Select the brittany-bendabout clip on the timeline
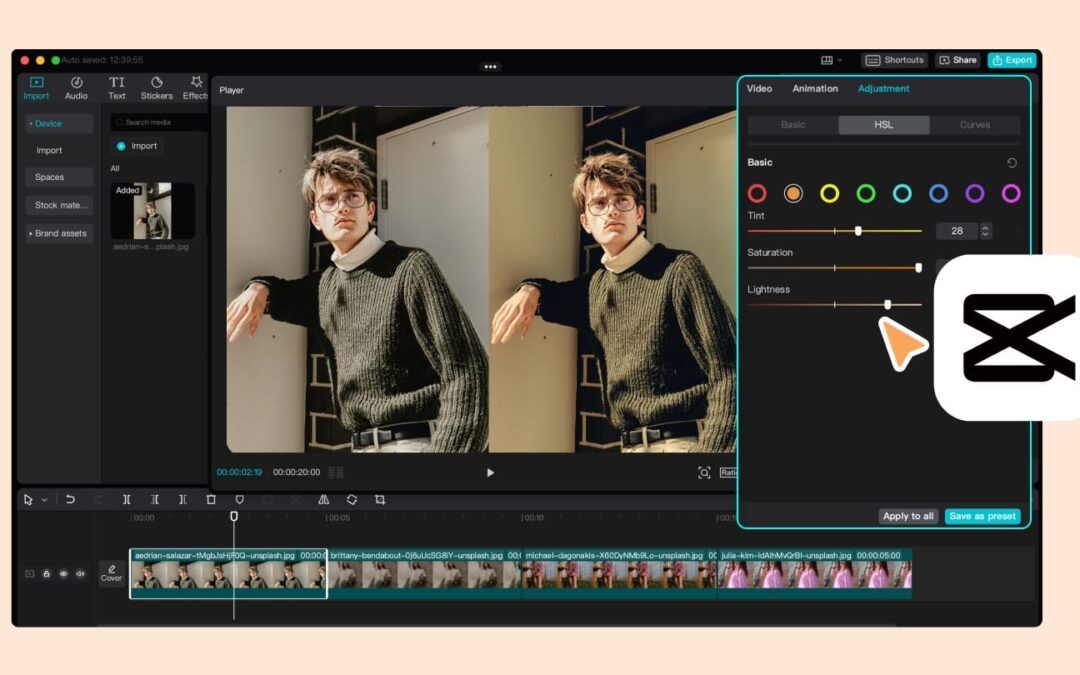 (424, 573)
